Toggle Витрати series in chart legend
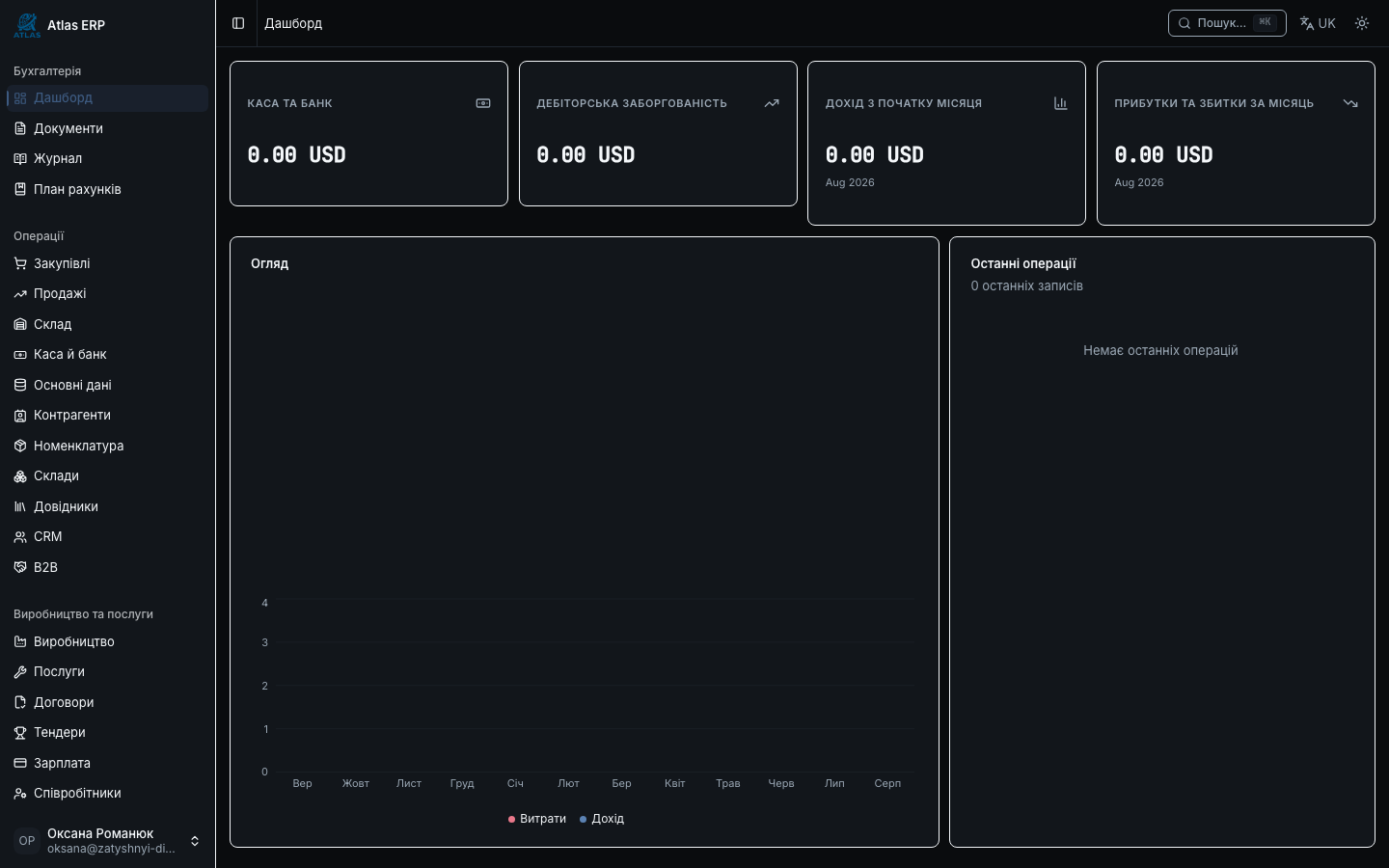This screenshot has width=1389, height=868. coord(537,819)
